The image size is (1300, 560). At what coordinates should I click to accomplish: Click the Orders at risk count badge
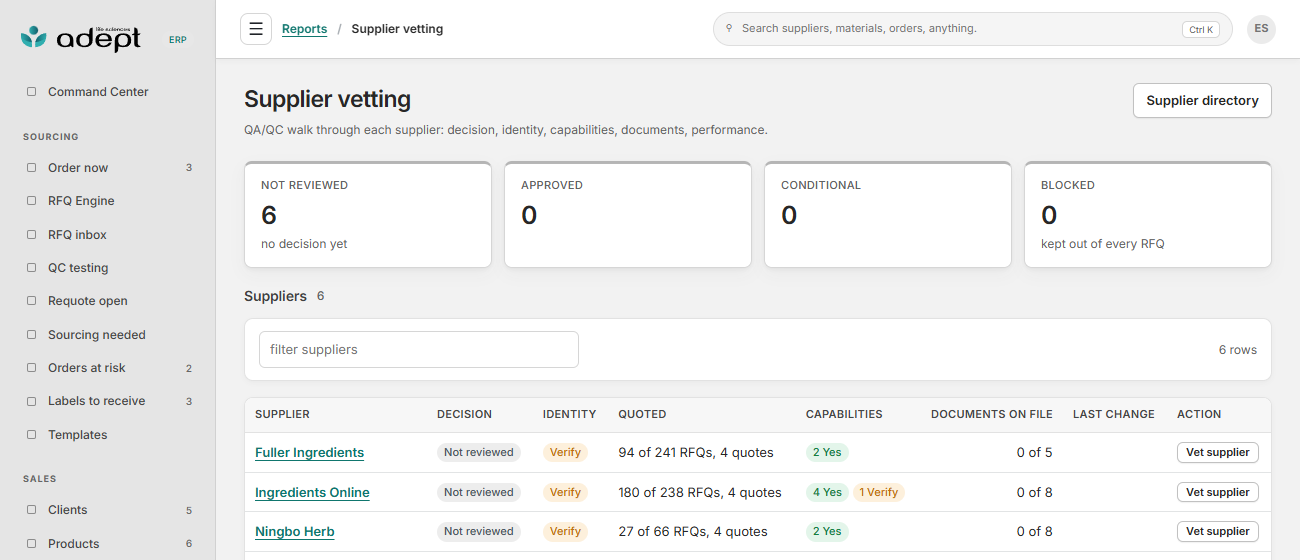pos(189,368)
